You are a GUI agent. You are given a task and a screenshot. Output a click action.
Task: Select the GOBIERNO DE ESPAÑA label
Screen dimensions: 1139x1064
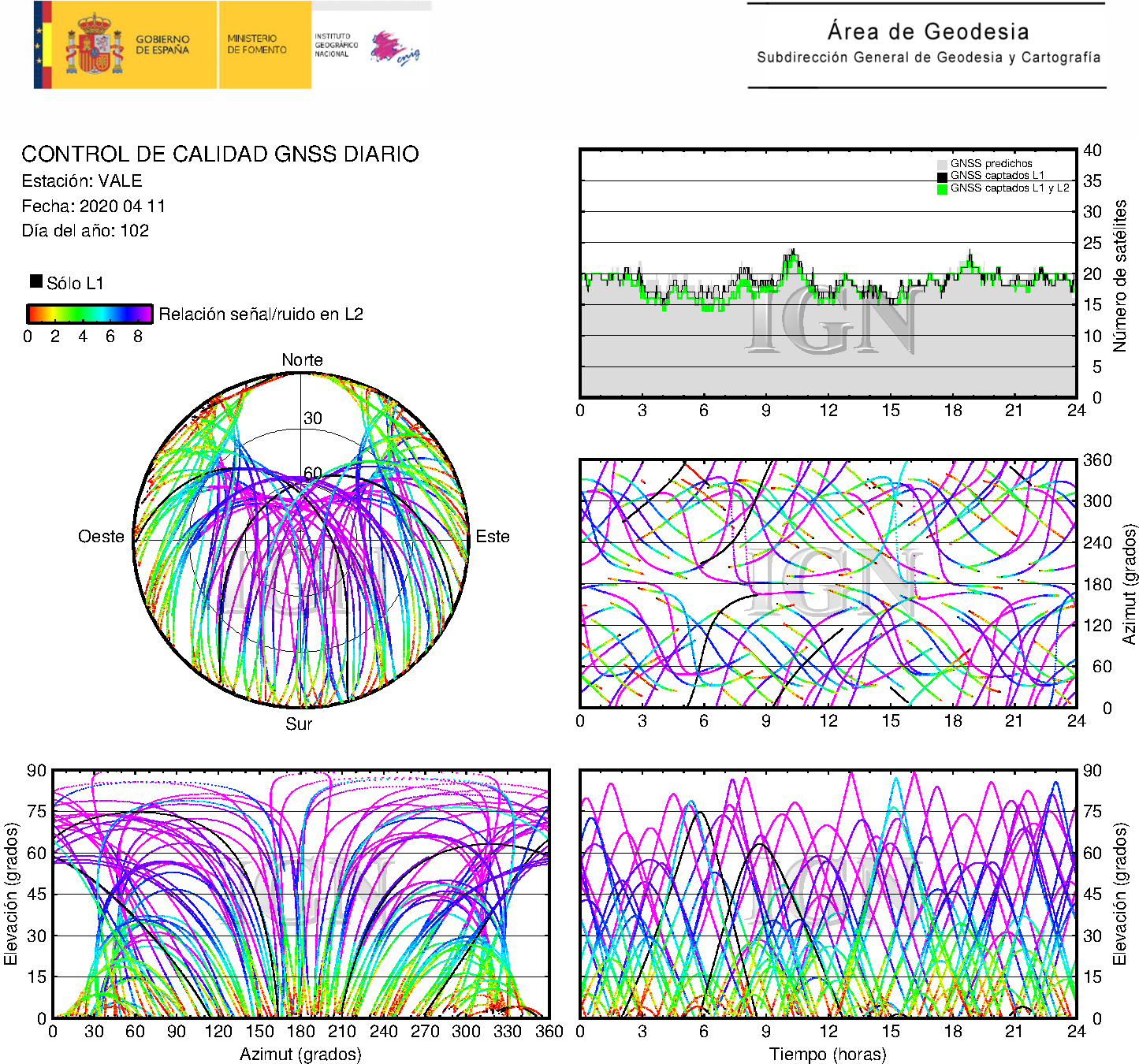point(162,45)
